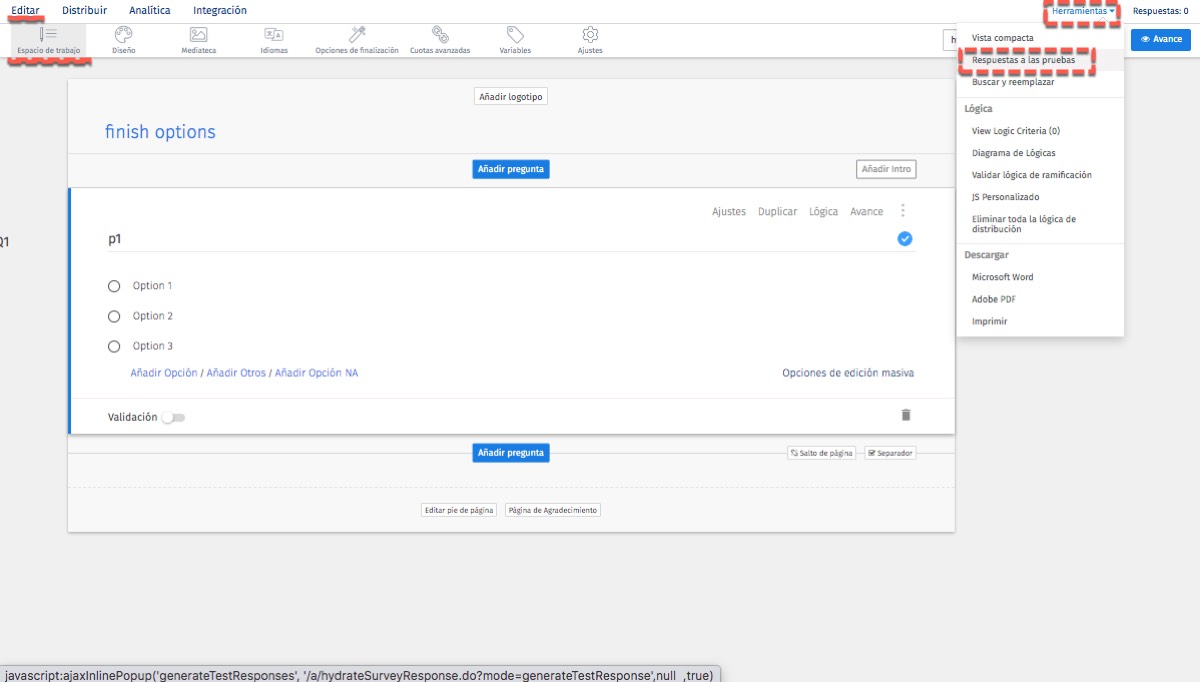
Task: Open the Variables tag icon
Action: 515,35
